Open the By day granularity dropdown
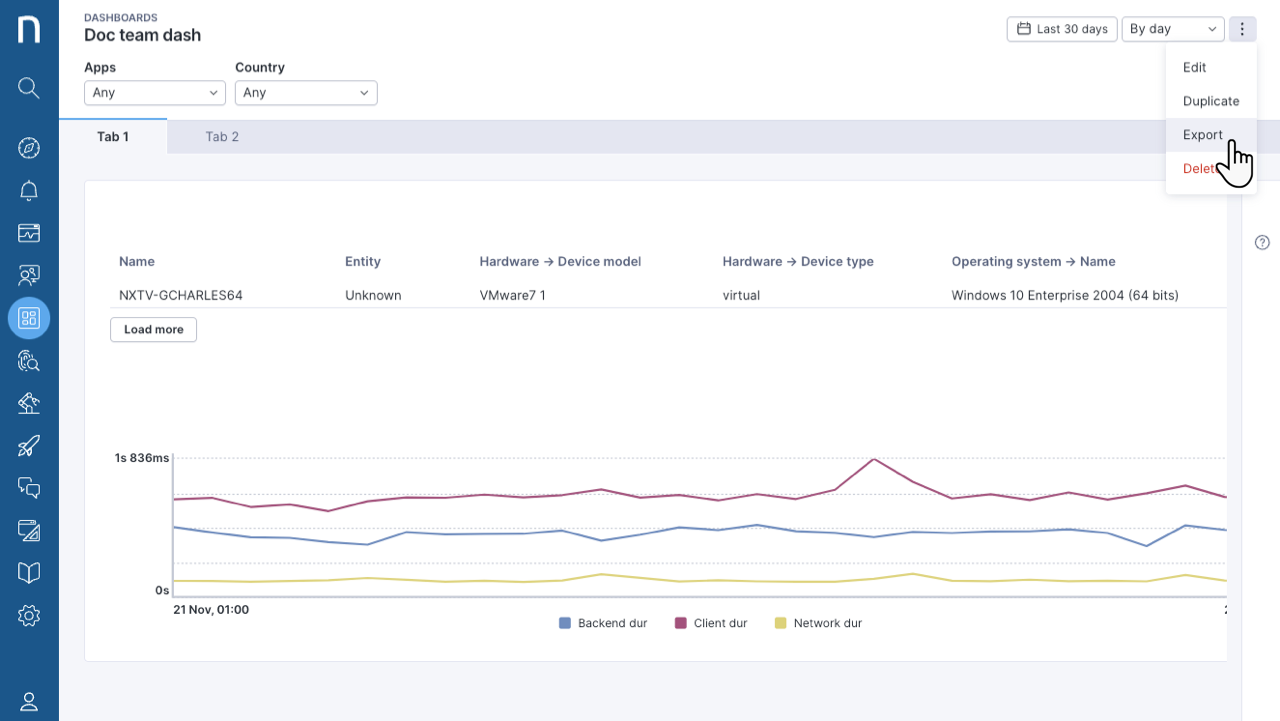 click(1173, 29)
